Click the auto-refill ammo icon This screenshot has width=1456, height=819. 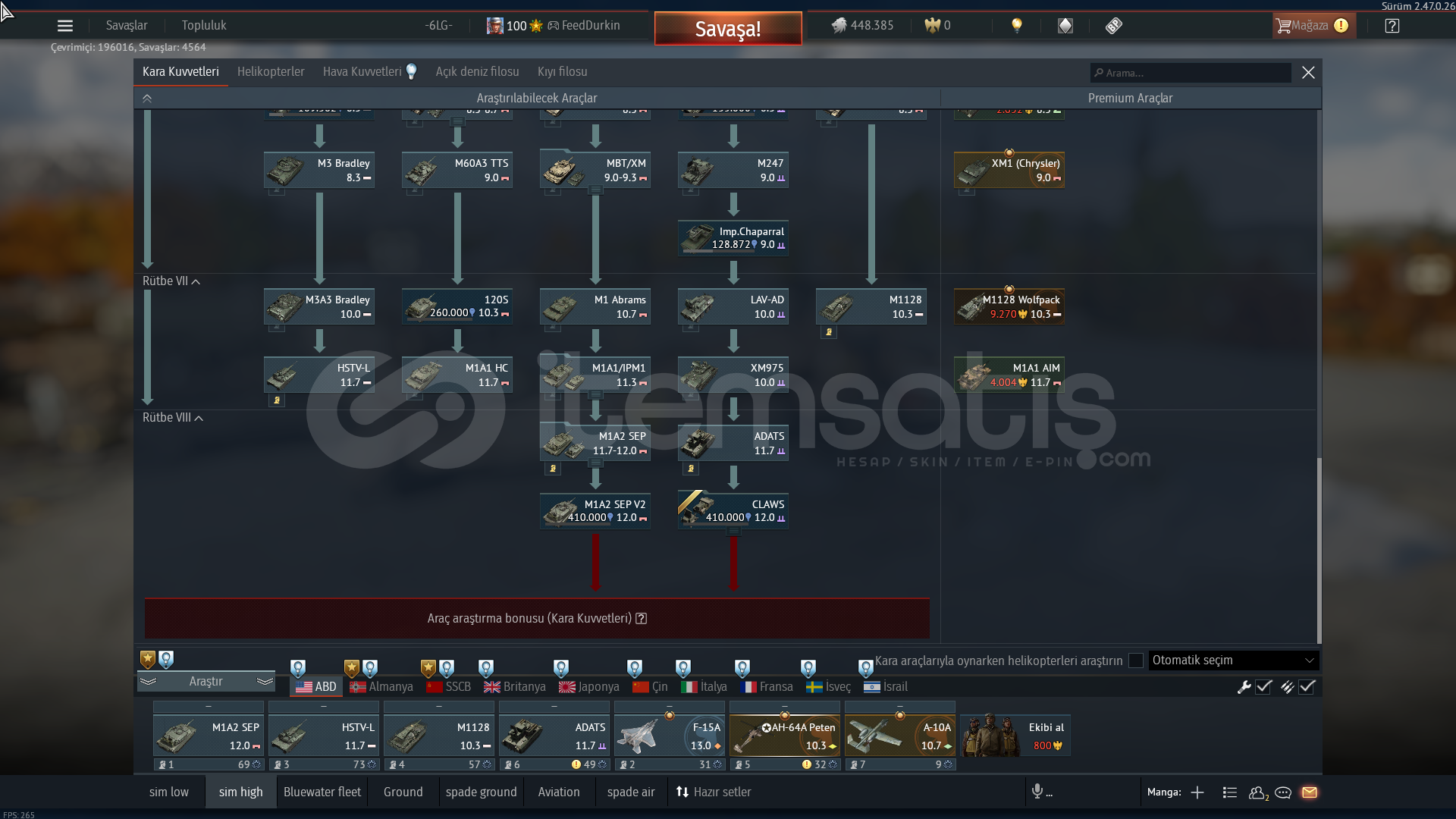click(x=1287, y=687)
